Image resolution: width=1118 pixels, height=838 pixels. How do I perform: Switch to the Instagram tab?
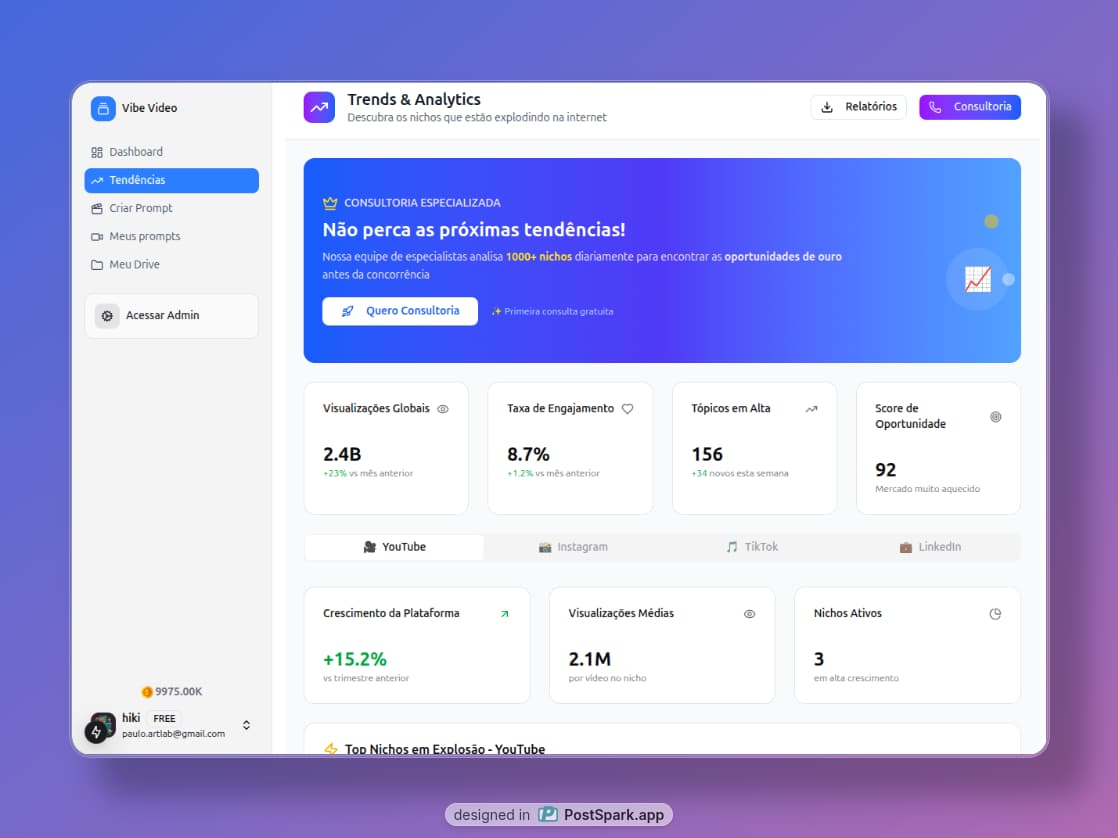[x=573, y=547]
